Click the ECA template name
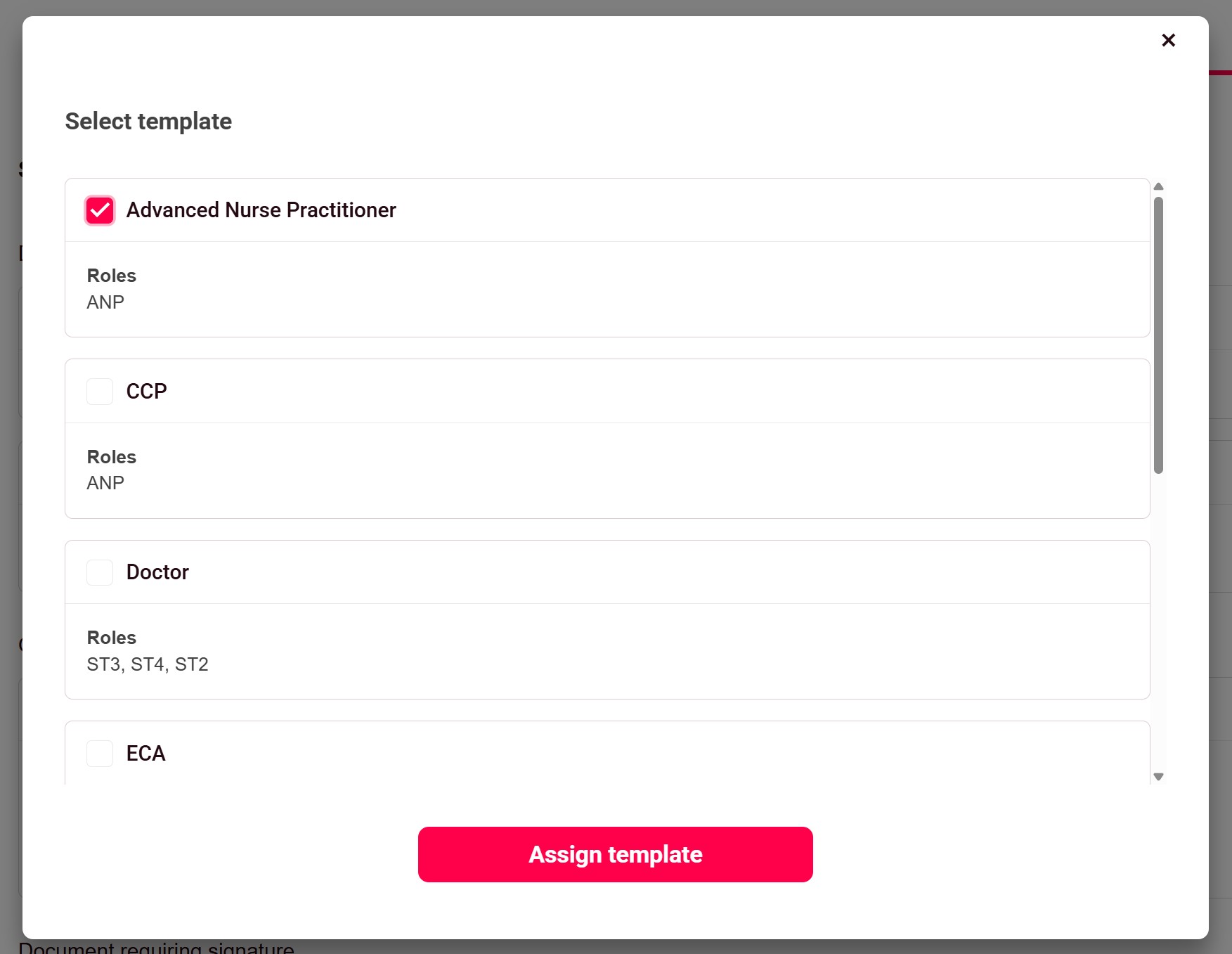This screenshot has width=1232, height=954. (145, 754)
